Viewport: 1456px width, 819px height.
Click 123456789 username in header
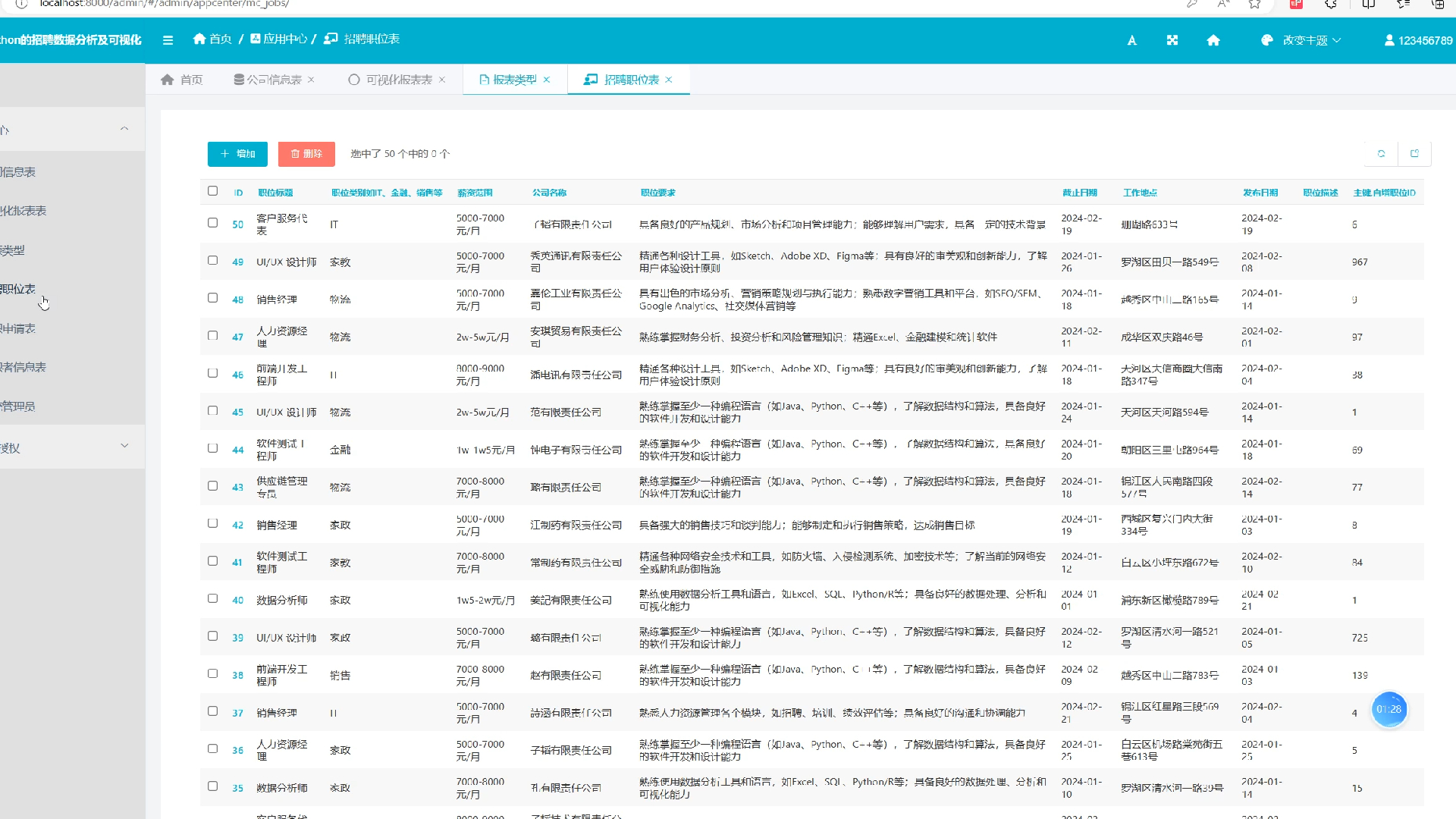click(x=1425, y=40)
